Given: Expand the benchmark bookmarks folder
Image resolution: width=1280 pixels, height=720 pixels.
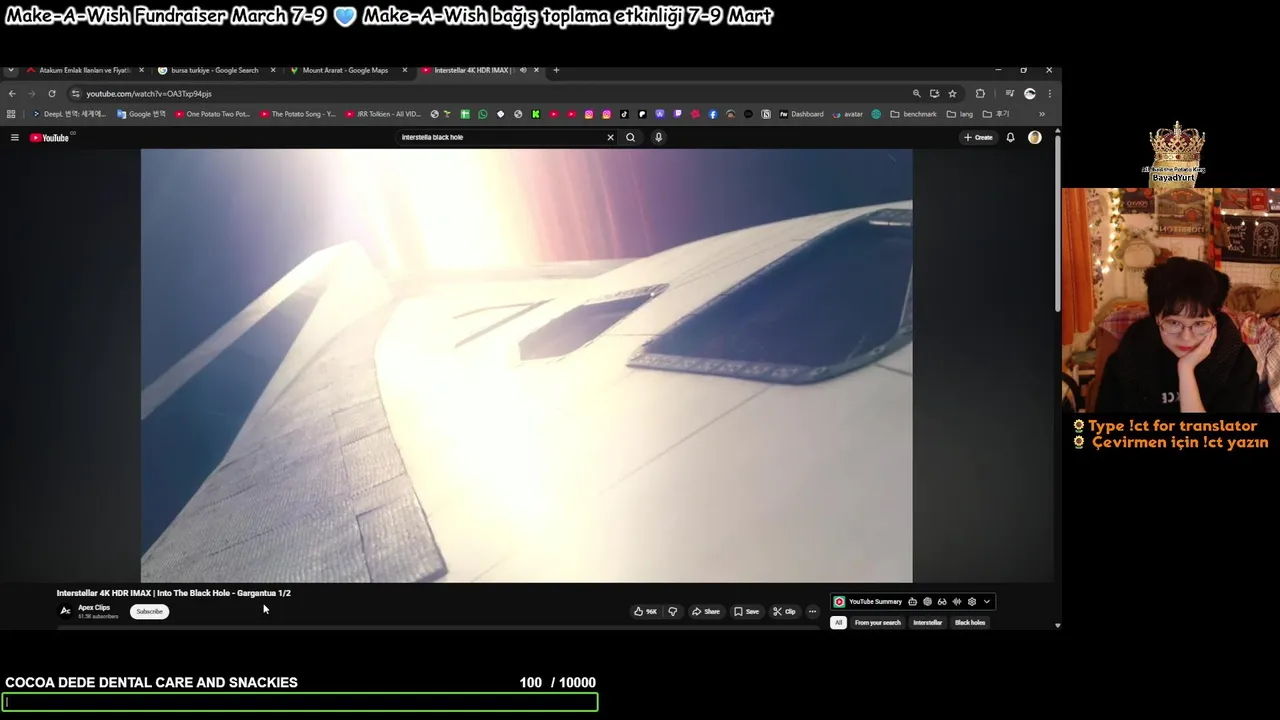Looking at the screenshot, I should [914, 114].
